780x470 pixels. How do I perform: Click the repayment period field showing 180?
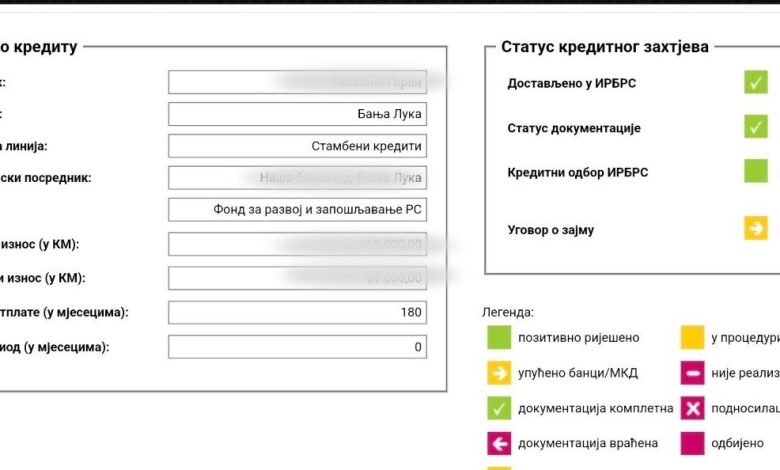(297, 312)
